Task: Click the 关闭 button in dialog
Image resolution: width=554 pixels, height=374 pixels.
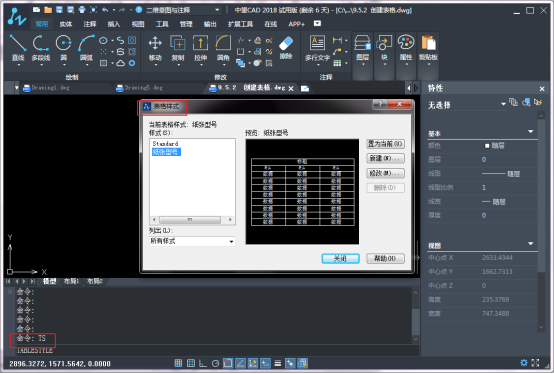Action: 341,259
